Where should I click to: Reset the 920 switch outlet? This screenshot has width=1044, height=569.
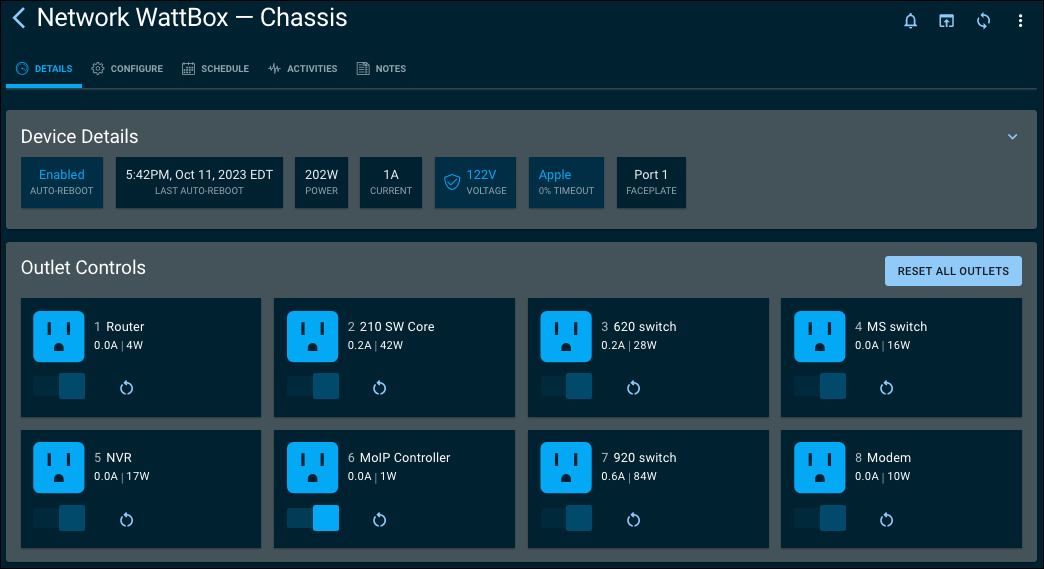(x=633, y=520)
